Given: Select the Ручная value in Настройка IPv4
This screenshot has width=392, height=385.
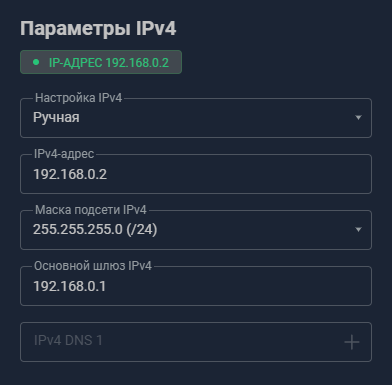Looking at the screenshot, I should (56, 117).
